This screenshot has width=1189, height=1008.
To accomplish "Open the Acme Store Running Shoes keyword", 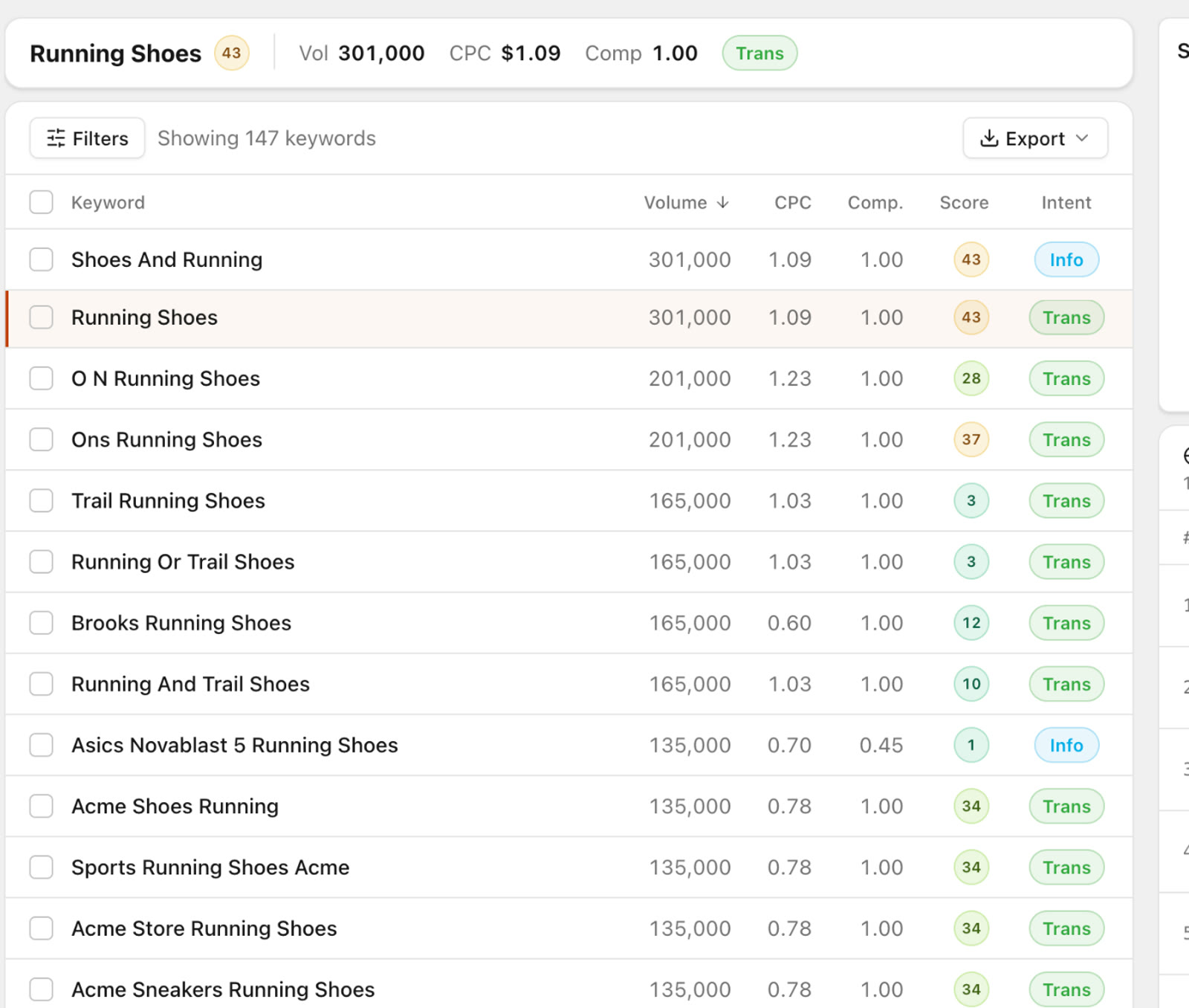I will click(204, 928).
